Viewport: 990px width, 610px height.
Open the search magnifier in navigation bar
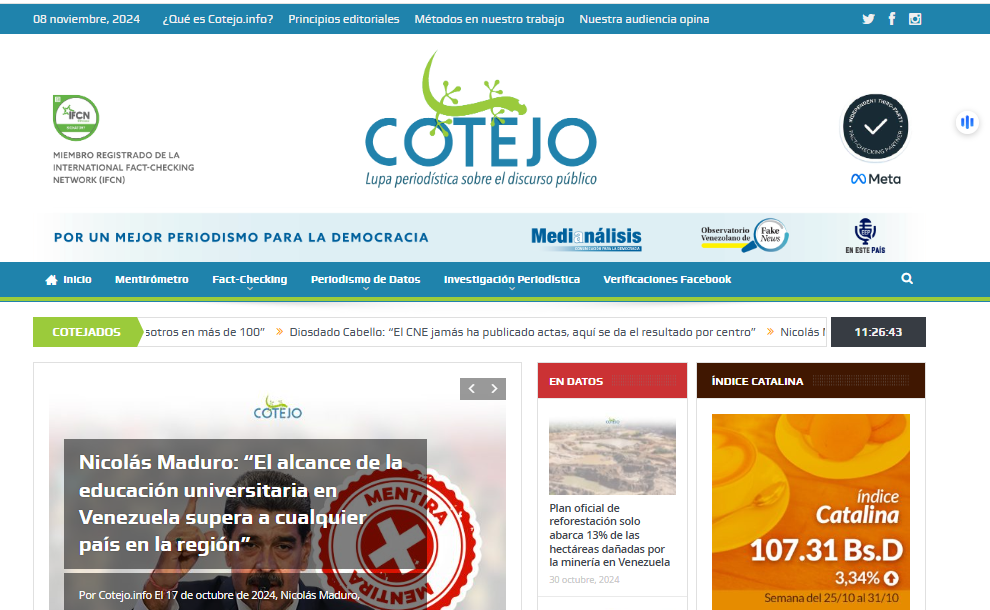pyautogui.click(x=907, y=278)
